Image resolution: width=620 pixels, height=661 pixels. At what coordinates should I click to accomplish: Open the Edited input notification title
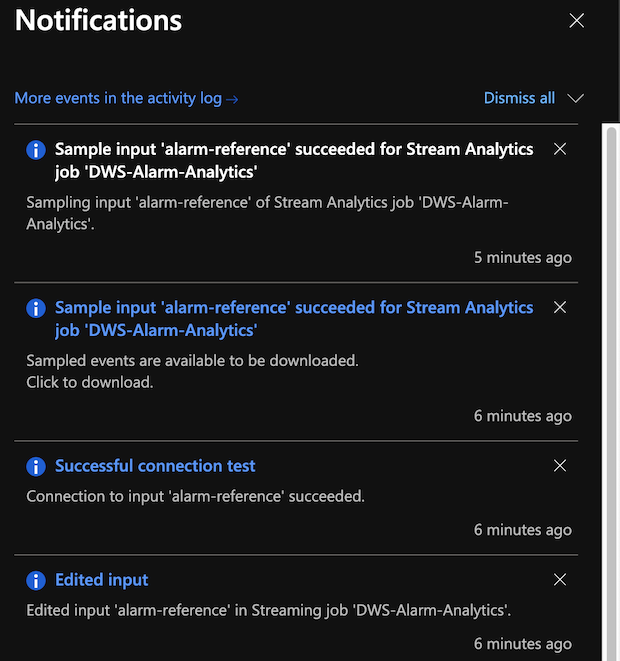[101, 580]
